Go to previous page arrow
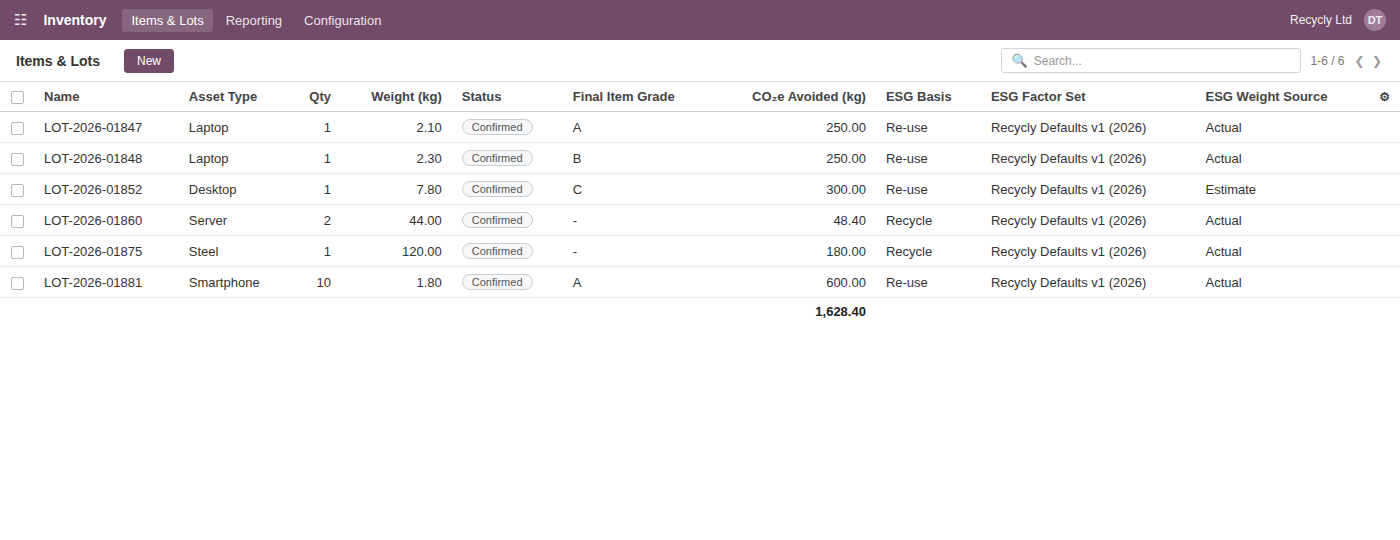 click(x=1359, y=61)
